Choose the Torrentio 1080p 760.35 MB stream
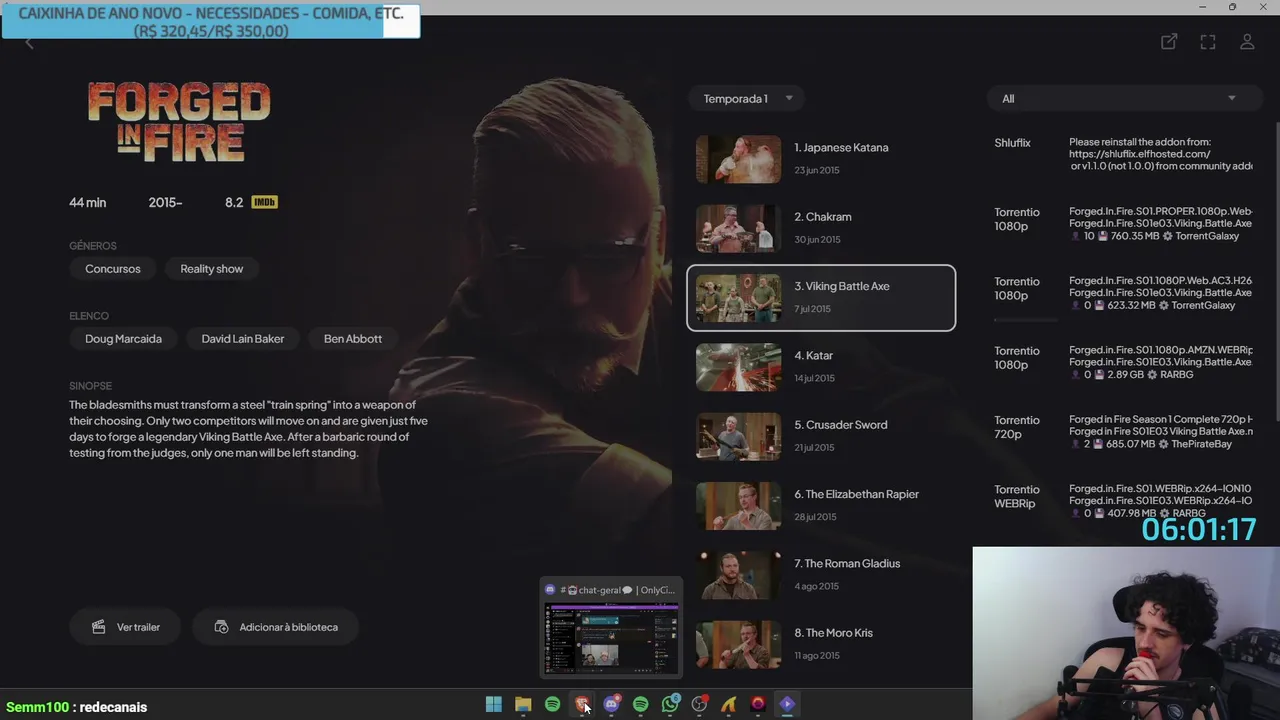The image size is (1280, 720). 1123,224
